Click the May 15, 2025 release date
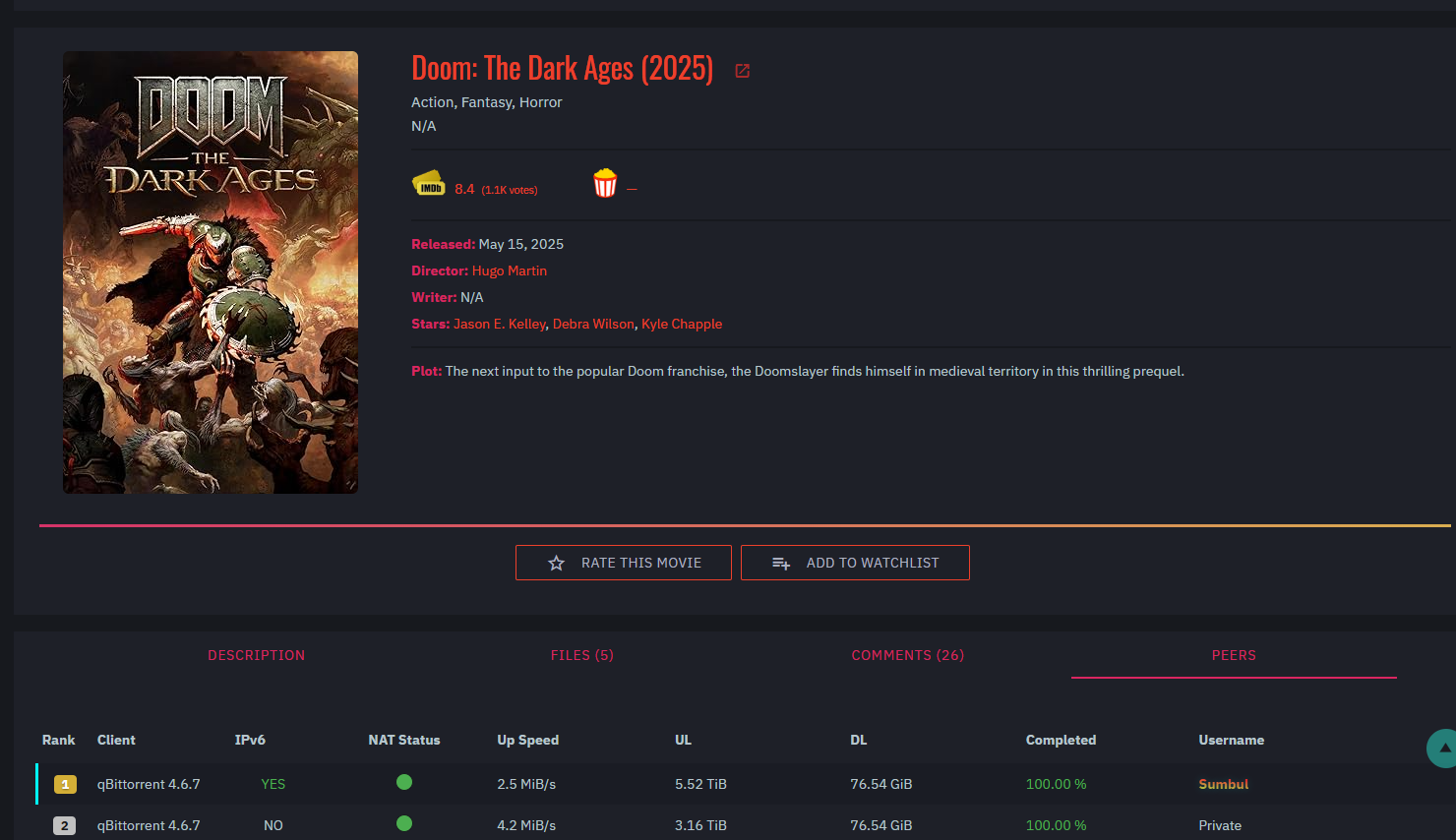This screenshot has width=1456, height=840. pos(521,244)
